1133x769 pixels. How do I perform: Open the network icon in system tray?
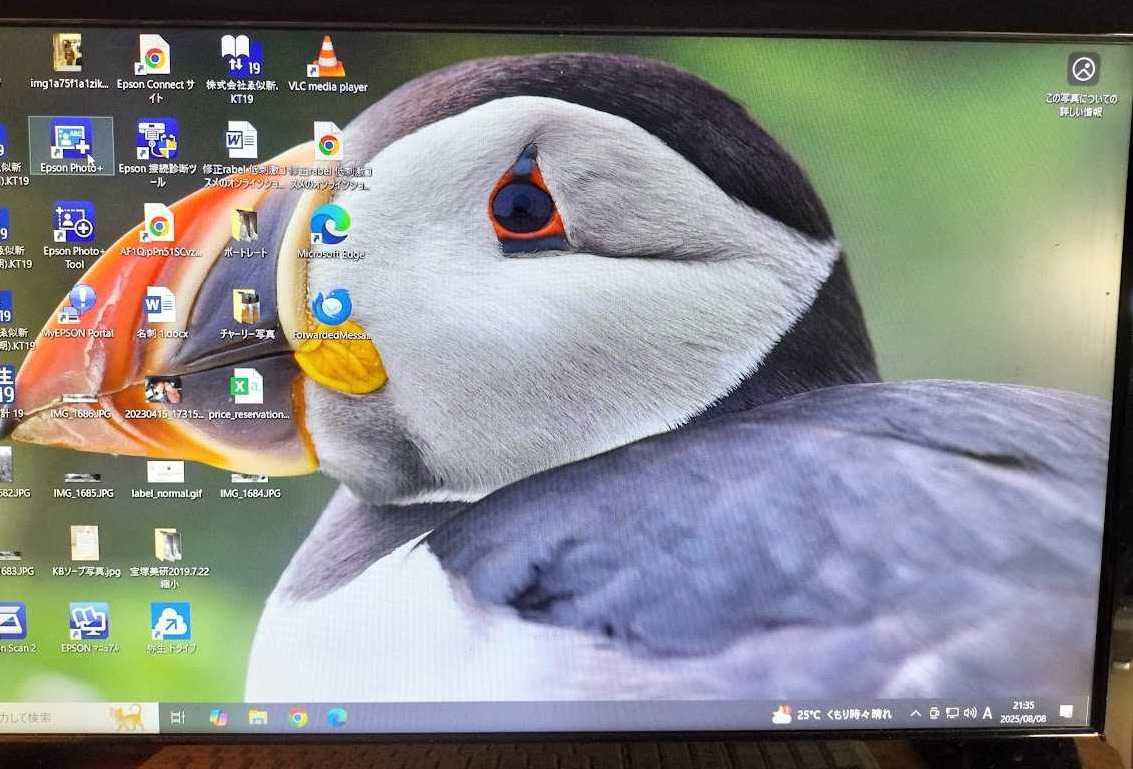[x=952, y=713]
